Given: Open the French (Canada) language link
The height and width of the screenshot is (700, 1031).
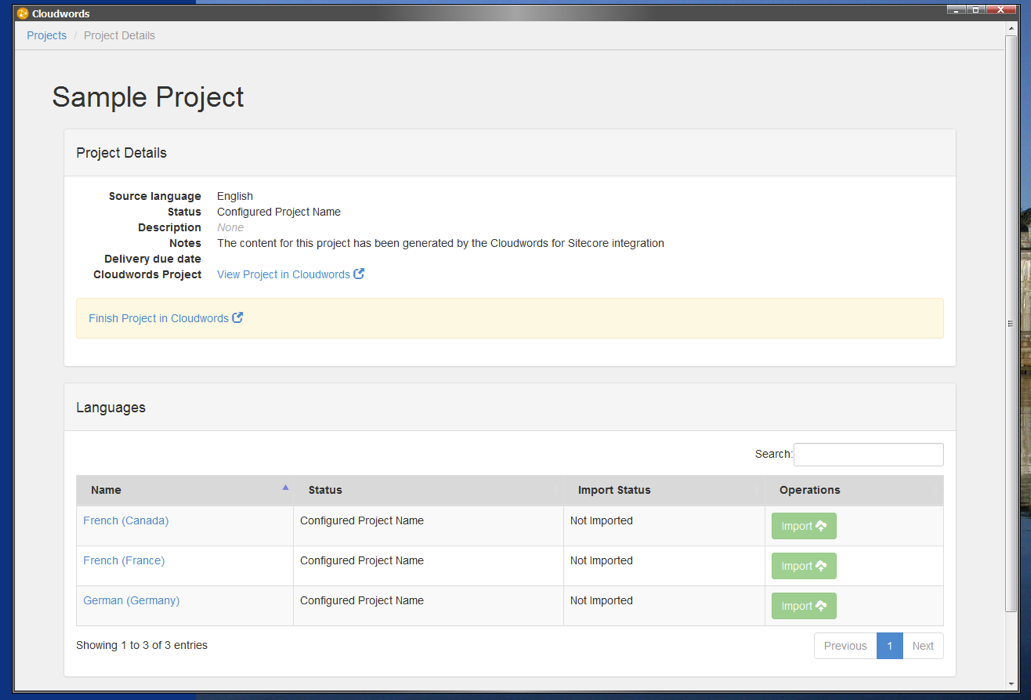Looking at the screenshot, I should click(126, 521).
